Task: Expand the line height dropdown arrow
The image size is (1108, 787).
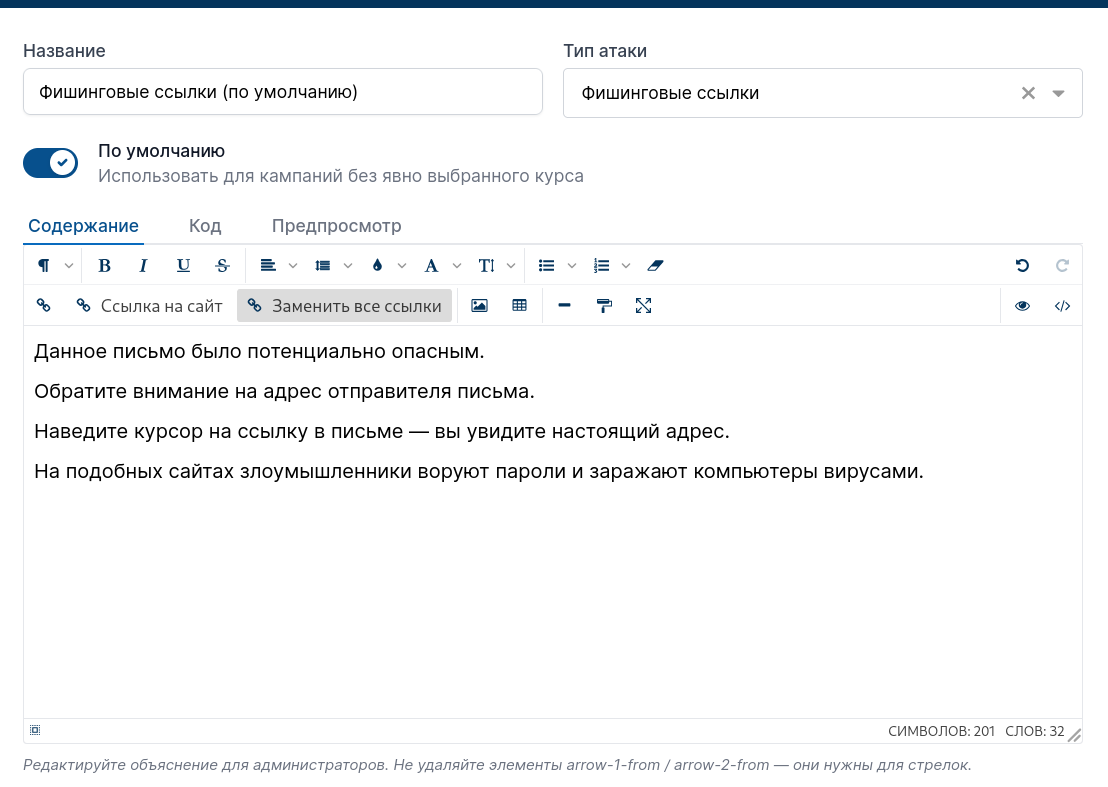Action: point(348,266)
